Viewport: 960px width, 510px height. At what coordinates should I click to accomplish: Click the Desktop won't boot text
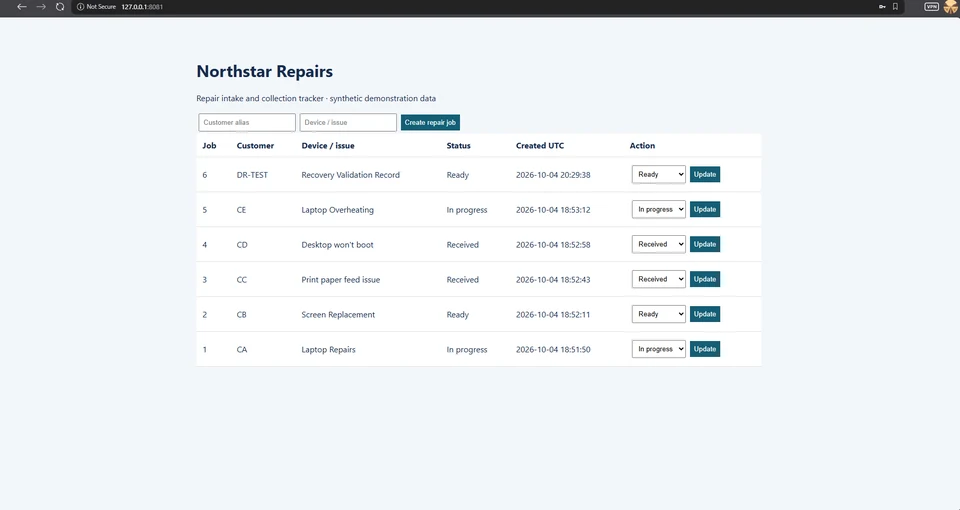(x=337, y=245)
